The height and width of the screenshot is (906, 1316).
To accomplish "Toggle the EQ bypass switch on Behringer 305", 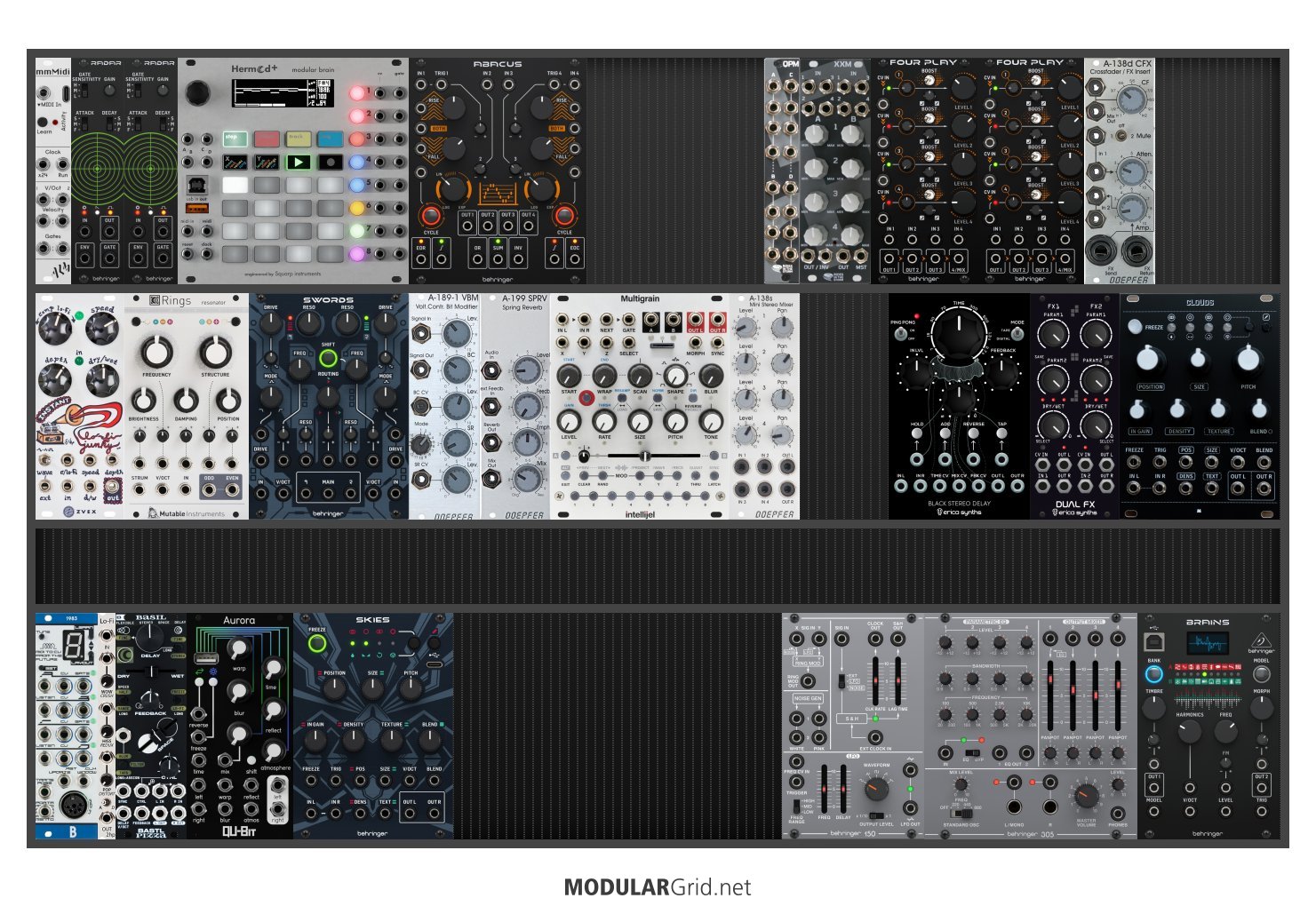I will 971,752.
